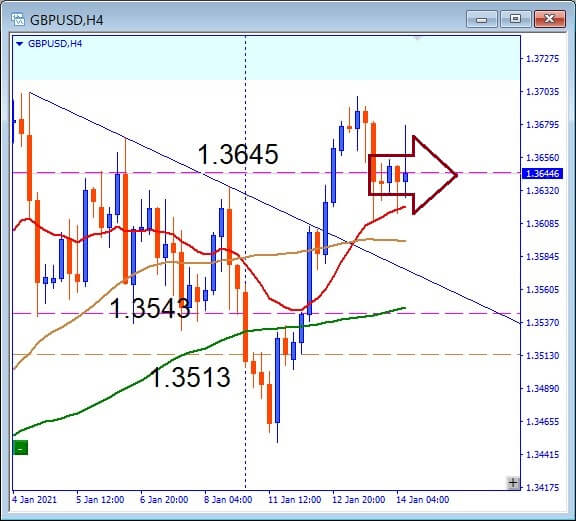Click the 1.35130 price scale value
The height and width of the screenshot is (521, 576).
click(x=543, y=356)
